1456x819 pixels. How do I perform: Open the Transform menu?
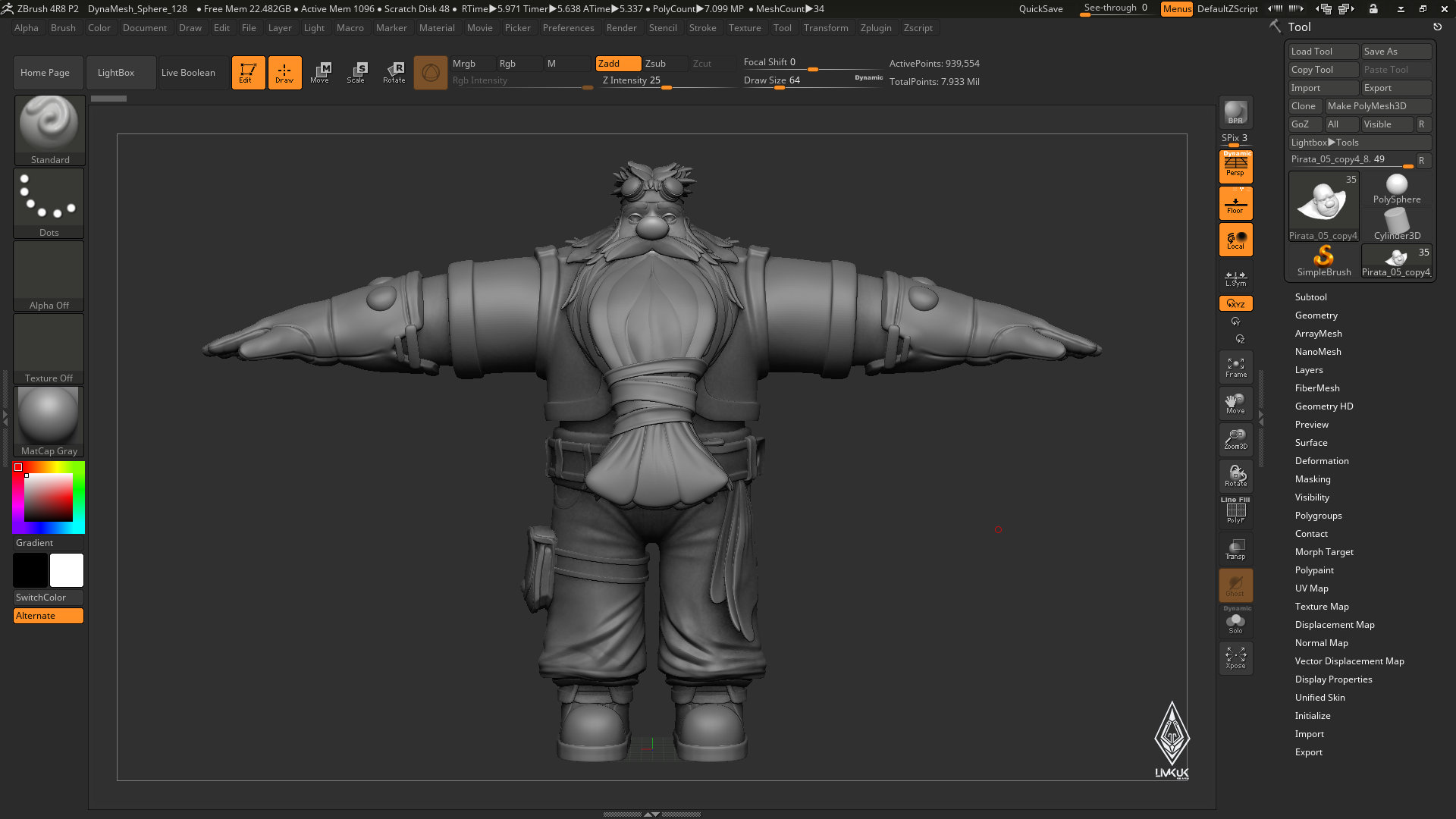(826, 28)
